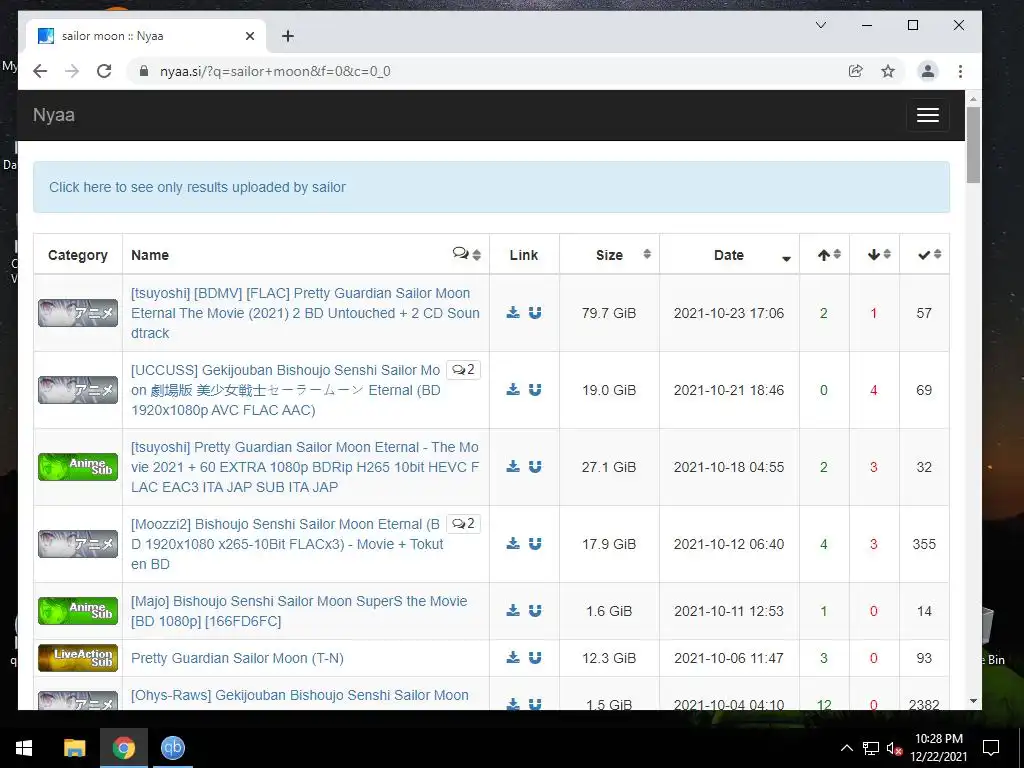Open UCCUSS Gekijouban Bishoujo Senshi torrent page
The image size is (1024, 768).
click(286, 390)
